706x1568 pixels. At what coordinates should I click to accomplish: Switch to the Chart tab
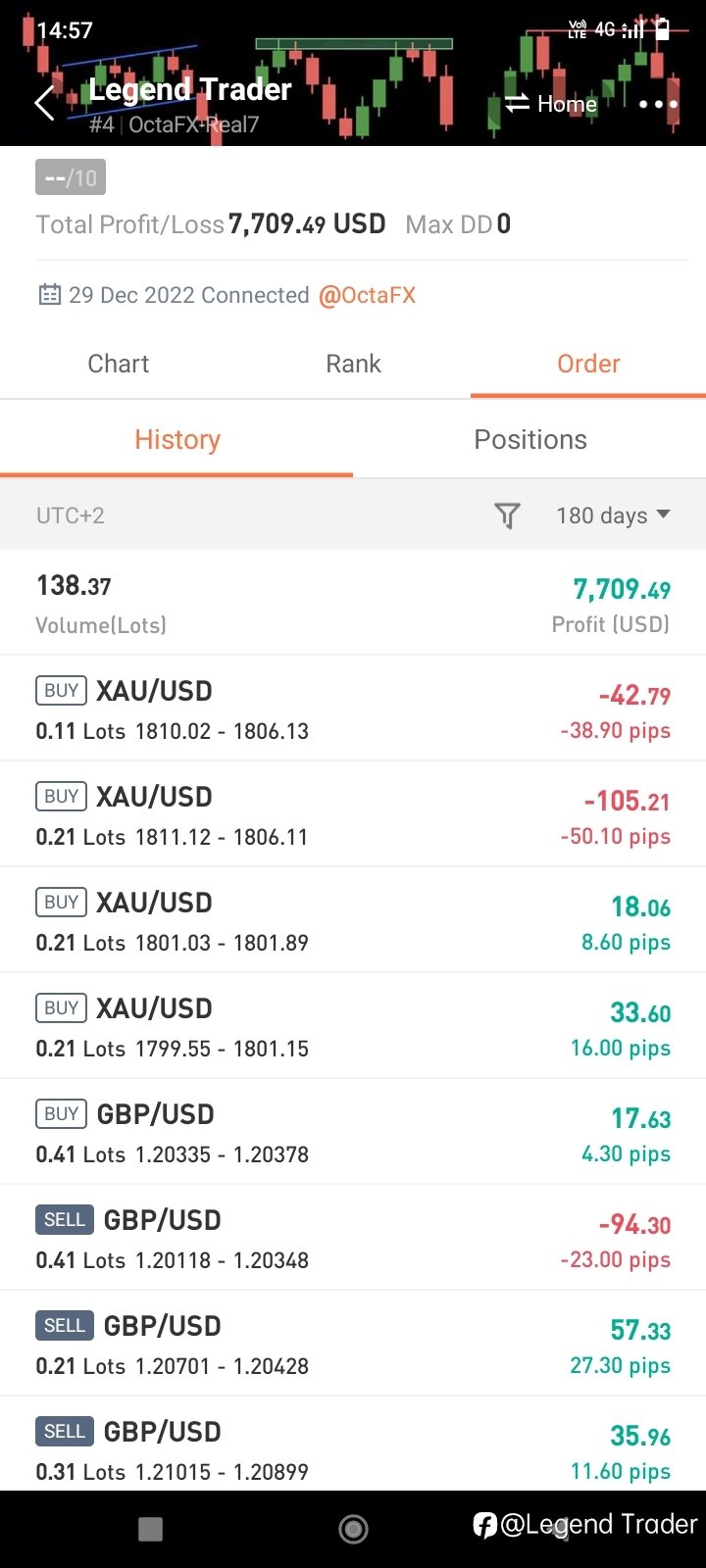click(x=118, y=364)
